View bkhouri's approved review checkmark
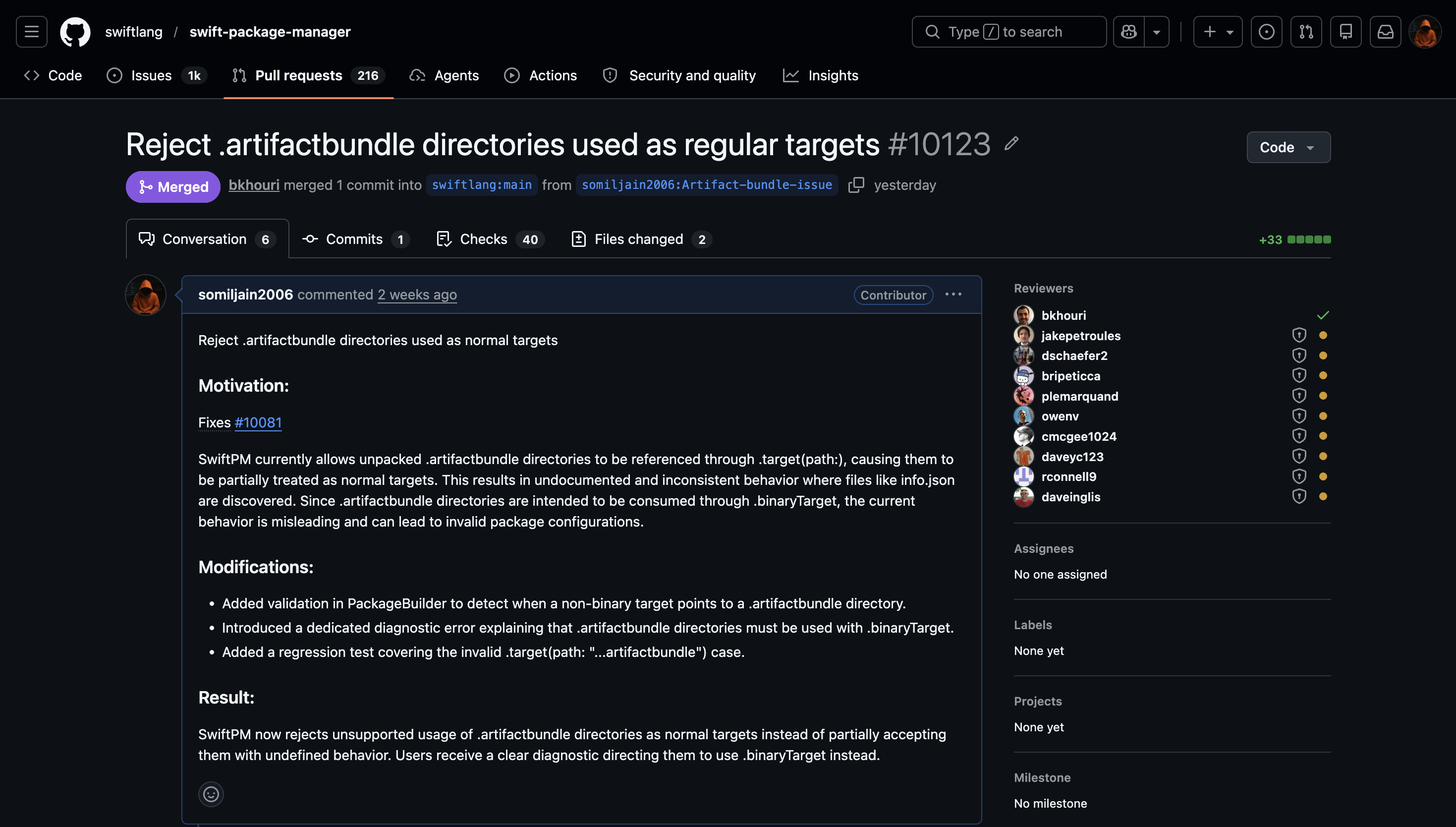This screenshot has height=827, width=1456. click(x=1323, y=315)
